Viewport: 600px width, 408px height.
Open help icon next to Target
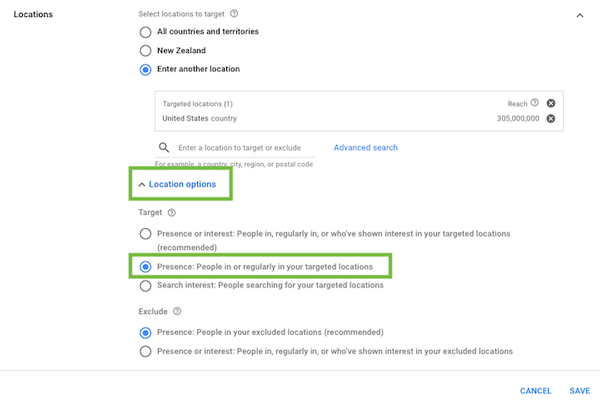pos(172,212)
